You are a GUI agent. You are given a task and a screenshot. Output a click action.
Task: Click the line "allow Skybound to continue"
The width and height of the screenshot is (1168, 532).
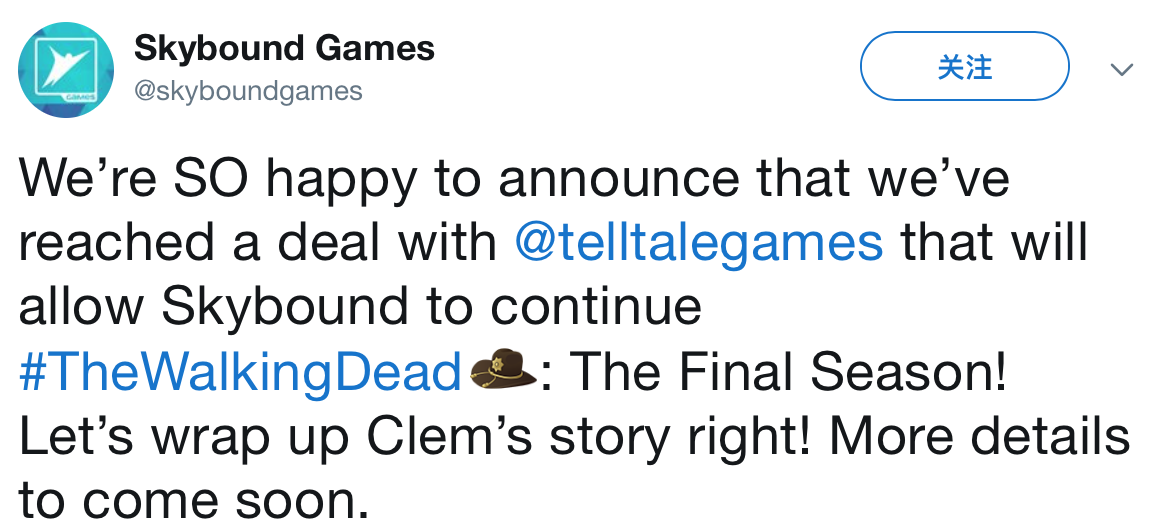(360, 307)
